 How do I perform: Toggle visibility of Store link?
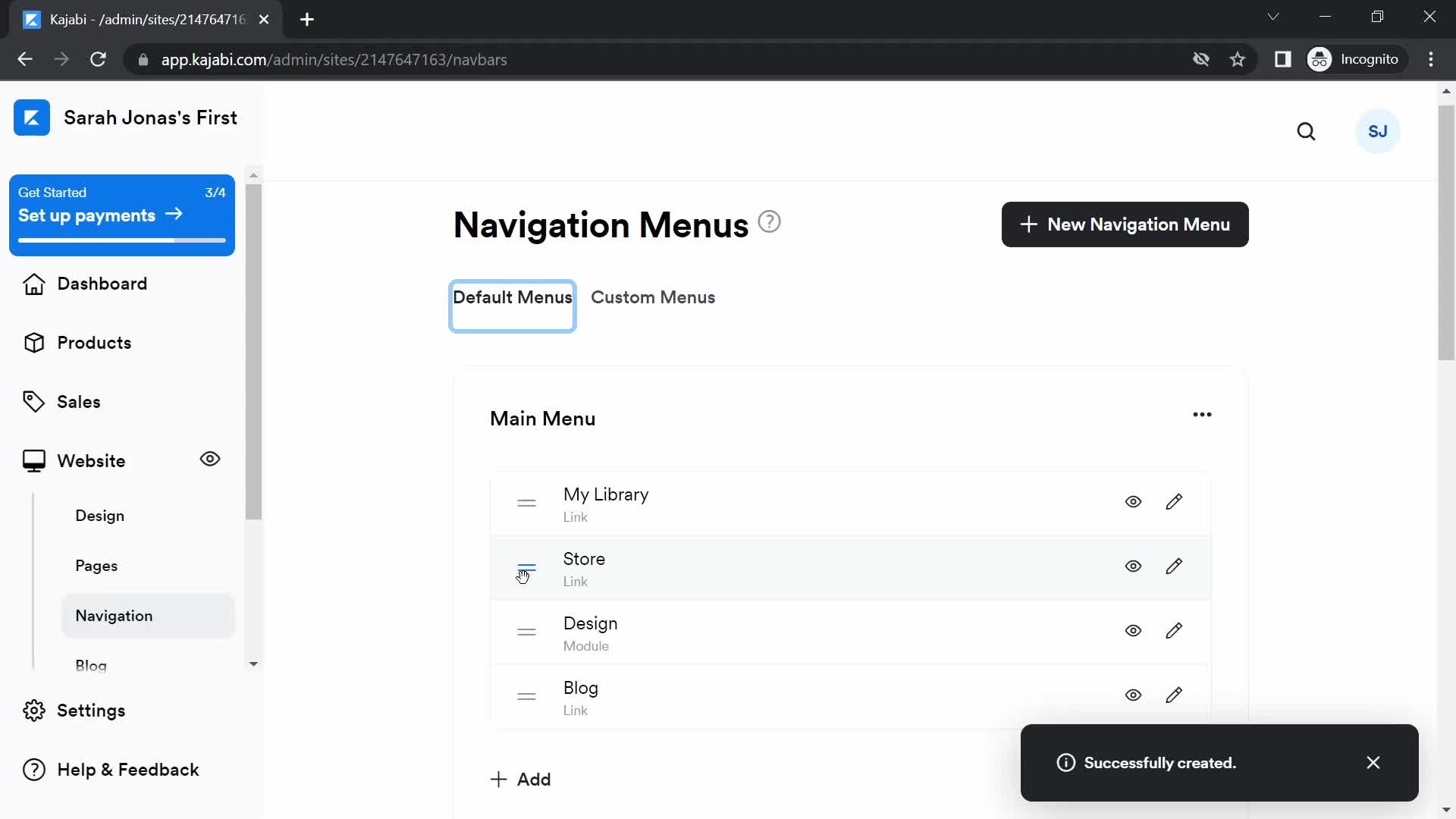tap(1133, 566)
